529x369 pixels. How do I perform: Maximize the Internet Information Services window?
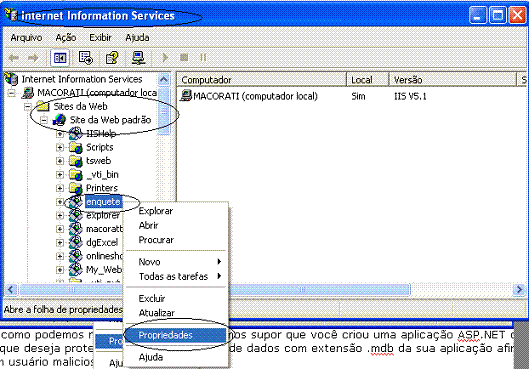(498, 15)
